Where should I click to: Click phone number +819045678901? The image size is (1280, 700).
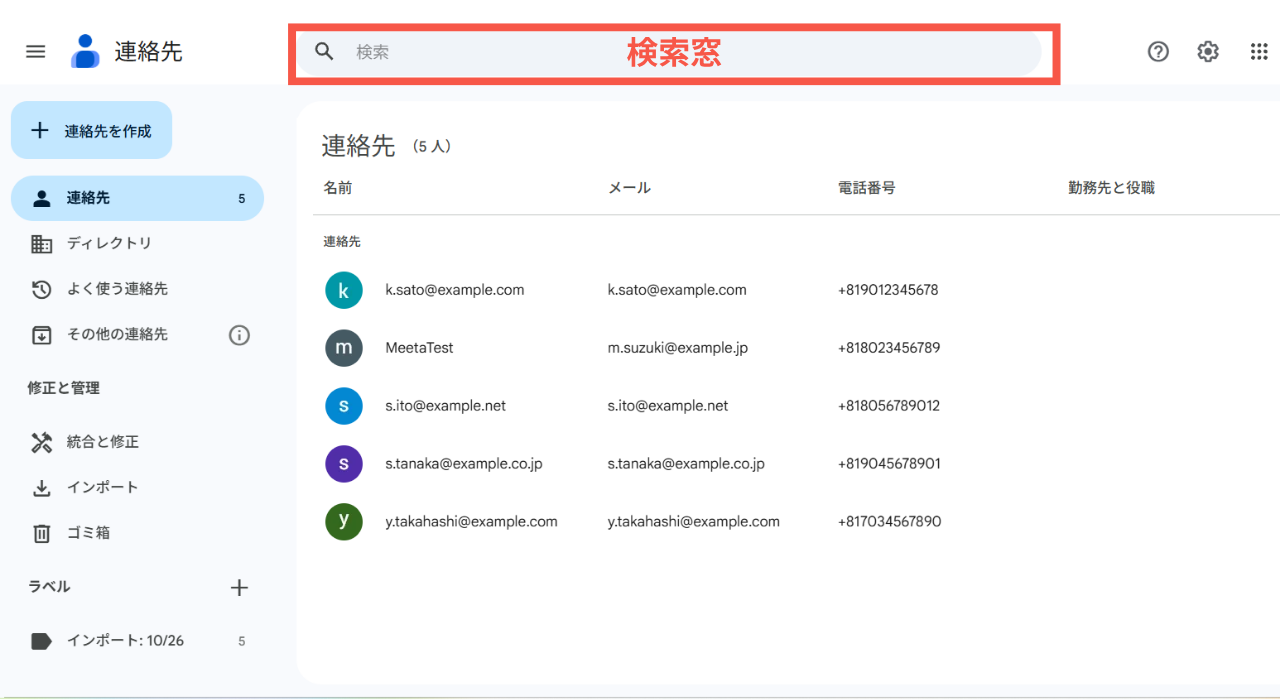[x=889, y=464]
